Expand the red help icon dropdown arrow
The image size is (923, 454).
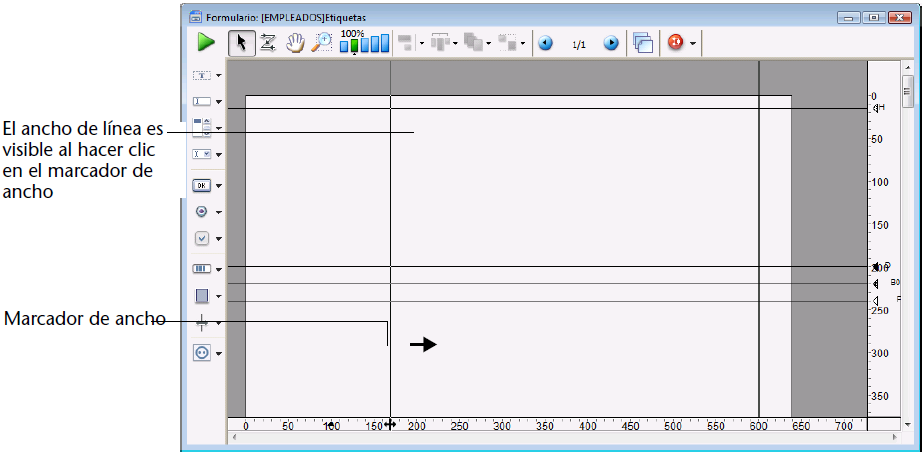[x=692, y=45]
